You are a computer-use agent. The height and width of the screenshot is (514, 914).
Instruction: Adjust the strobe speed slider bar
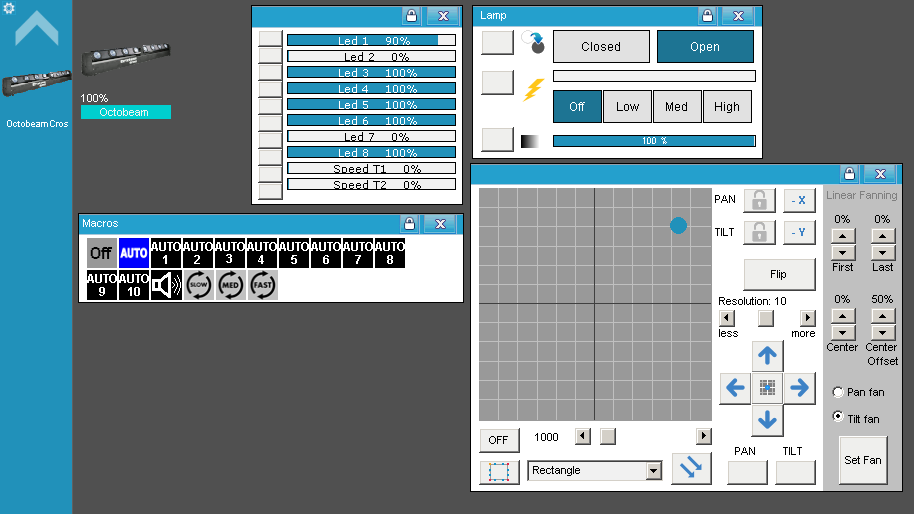654,76
